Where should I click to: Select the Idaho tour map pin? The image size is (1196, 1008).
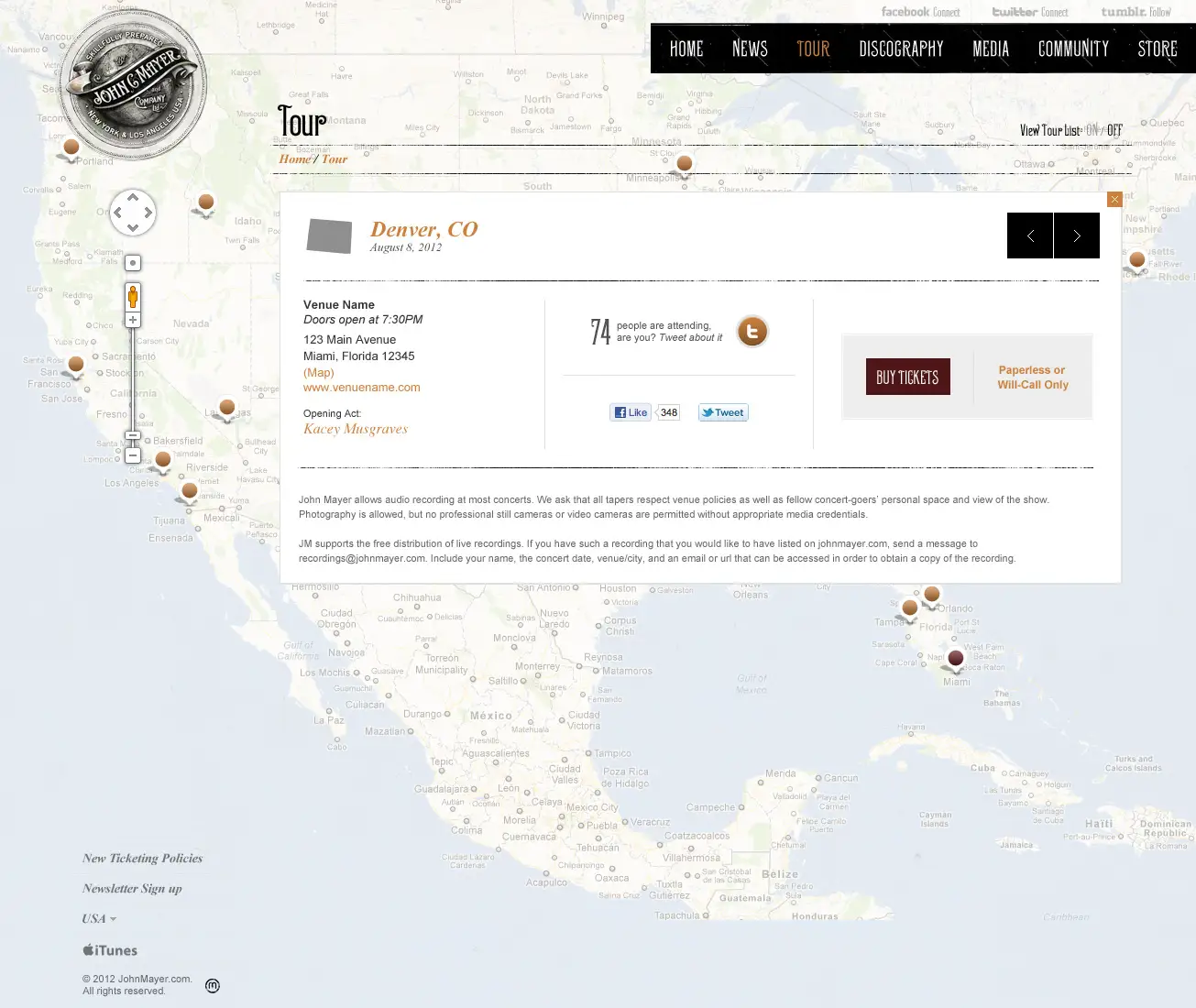click(x=206, y=203)
